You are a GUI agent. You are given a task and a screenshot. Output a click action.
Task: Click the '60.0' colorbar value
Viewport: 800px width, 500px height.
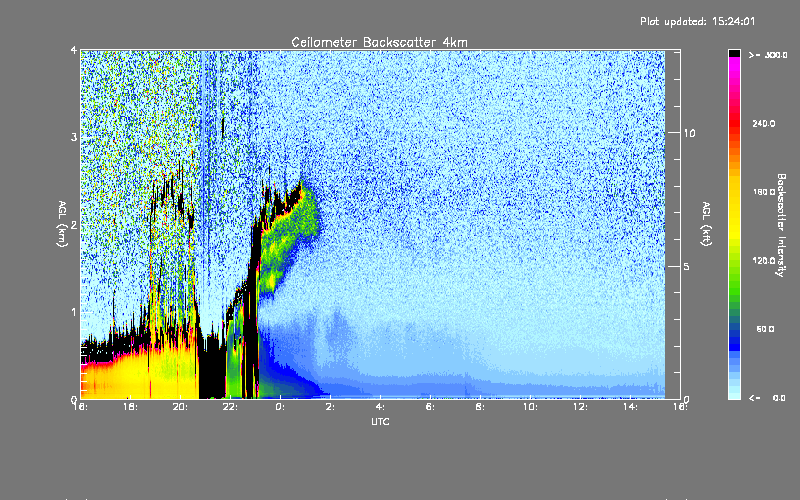(x=765, y=329)
